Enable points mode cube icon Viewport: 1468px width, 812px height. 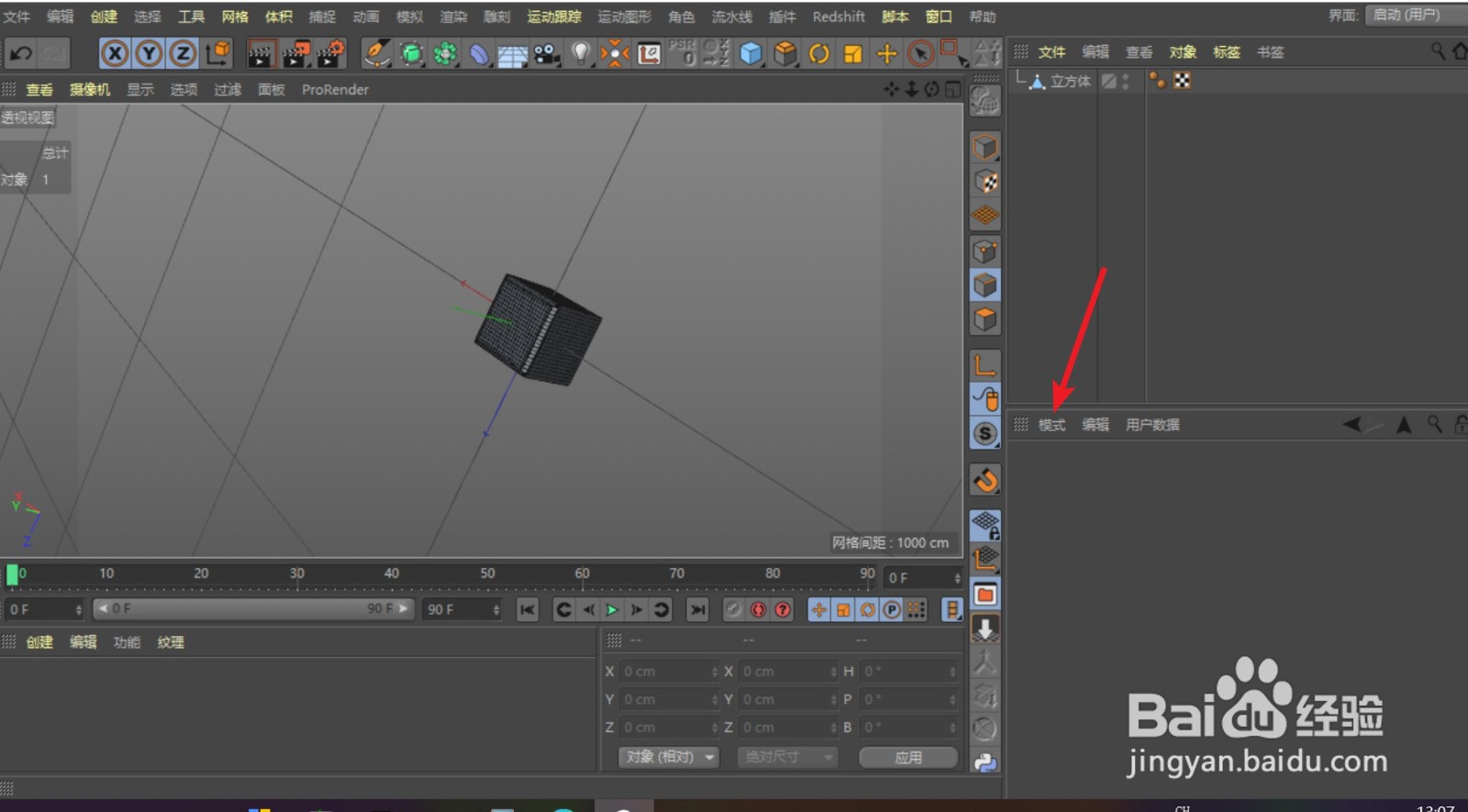coord(985,250)
